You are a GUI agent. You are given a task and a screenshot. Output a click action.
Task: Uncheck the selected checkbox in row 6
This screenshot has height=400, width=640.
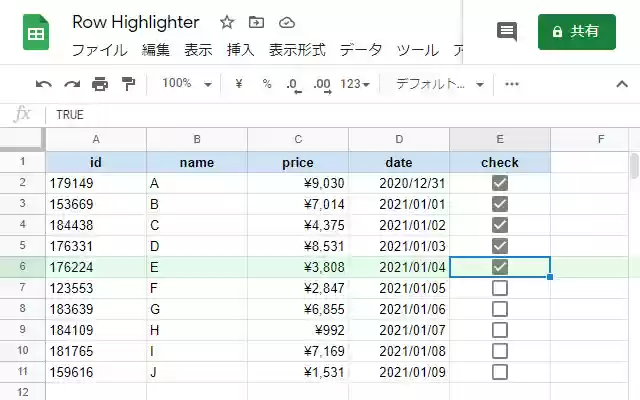click(500, 267)
